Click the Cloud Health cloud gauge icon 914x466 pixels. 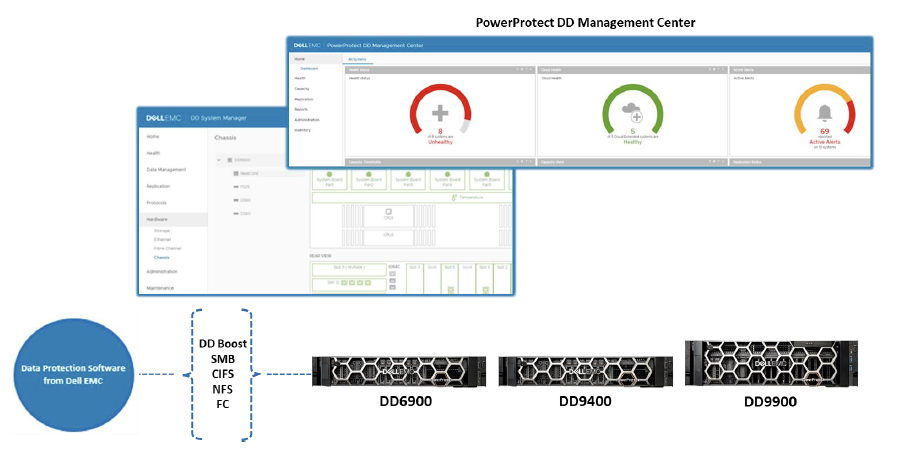[632, 112]
